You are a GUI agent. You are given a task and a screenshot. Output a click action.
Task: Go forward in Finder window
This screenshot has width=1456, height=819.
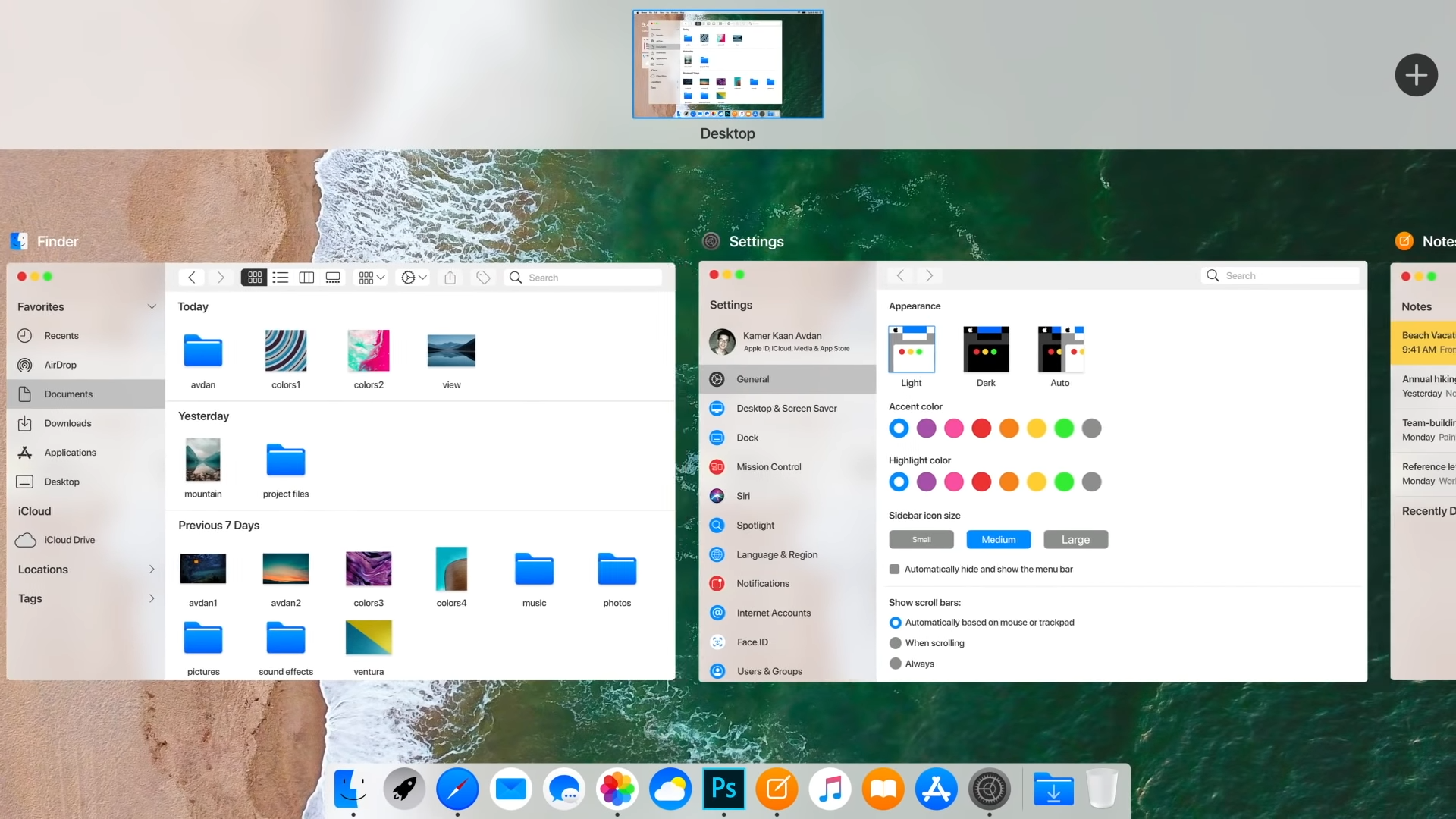click(x=221, y=278)
